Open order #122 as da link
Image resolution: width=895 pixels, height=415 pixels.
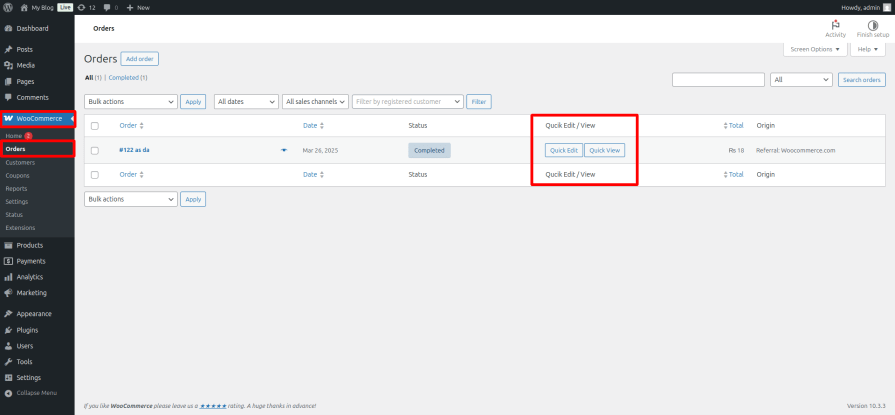point(134,150)
